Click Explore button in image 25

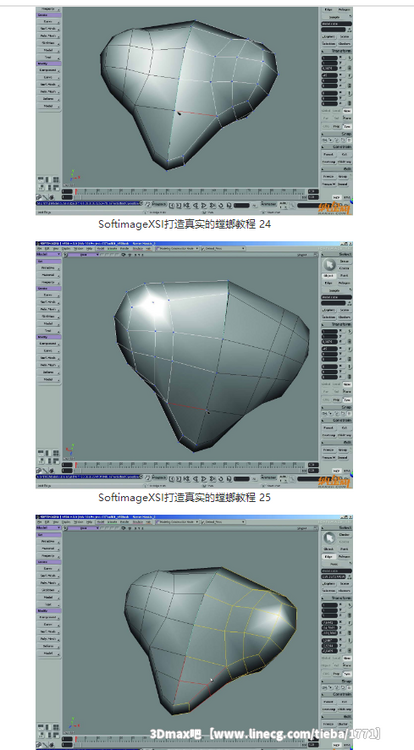pos(329,310)
